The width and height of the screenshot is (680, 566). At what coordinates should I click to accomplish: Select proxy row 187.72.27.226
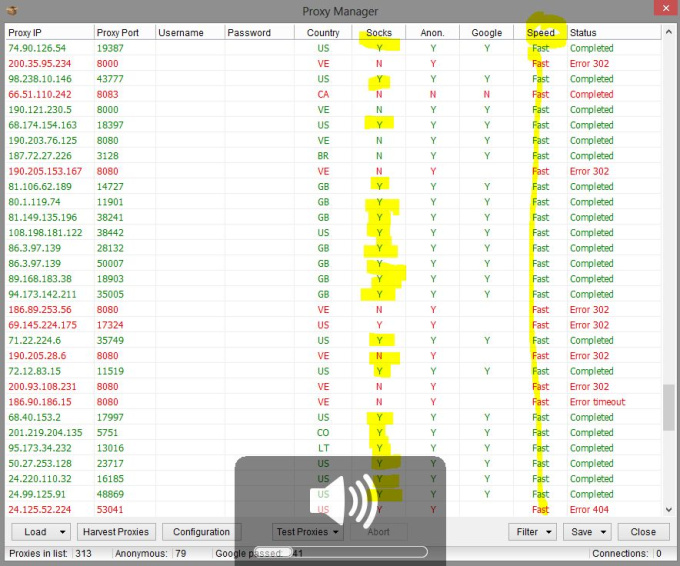coord(333,156)
